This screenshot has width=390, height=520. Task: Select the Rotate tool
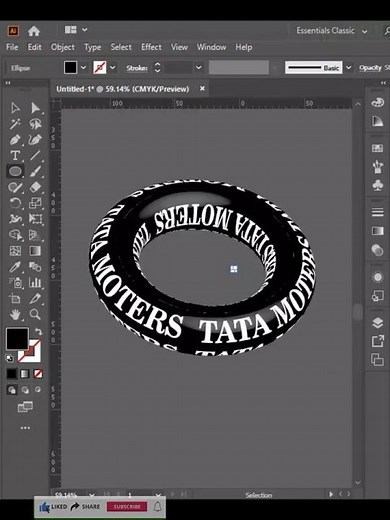click(15, 203)
